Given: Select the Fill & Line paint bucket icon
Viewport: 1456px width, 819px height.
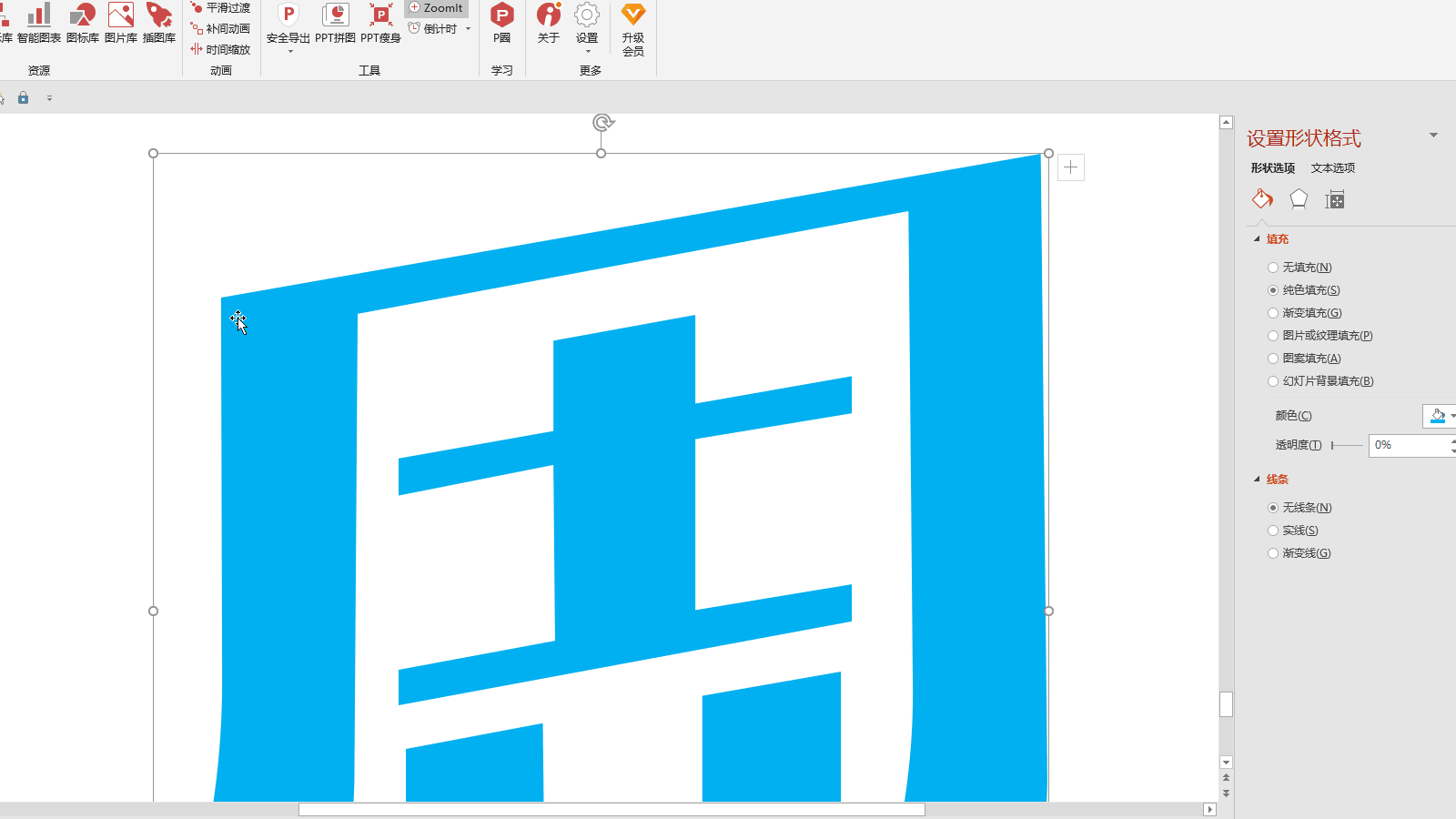Looking at the screenshot, I should tap(1262, 199).
